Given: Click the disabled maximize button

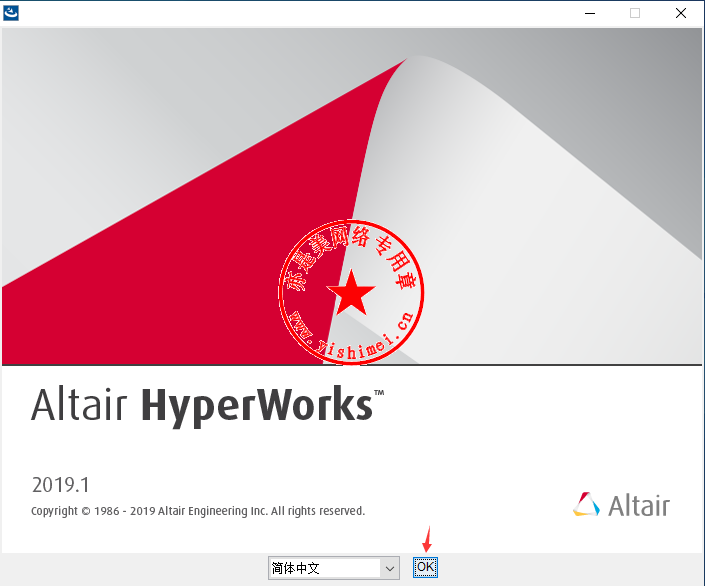Looking at the screenshot, I should tap(635, 13).
